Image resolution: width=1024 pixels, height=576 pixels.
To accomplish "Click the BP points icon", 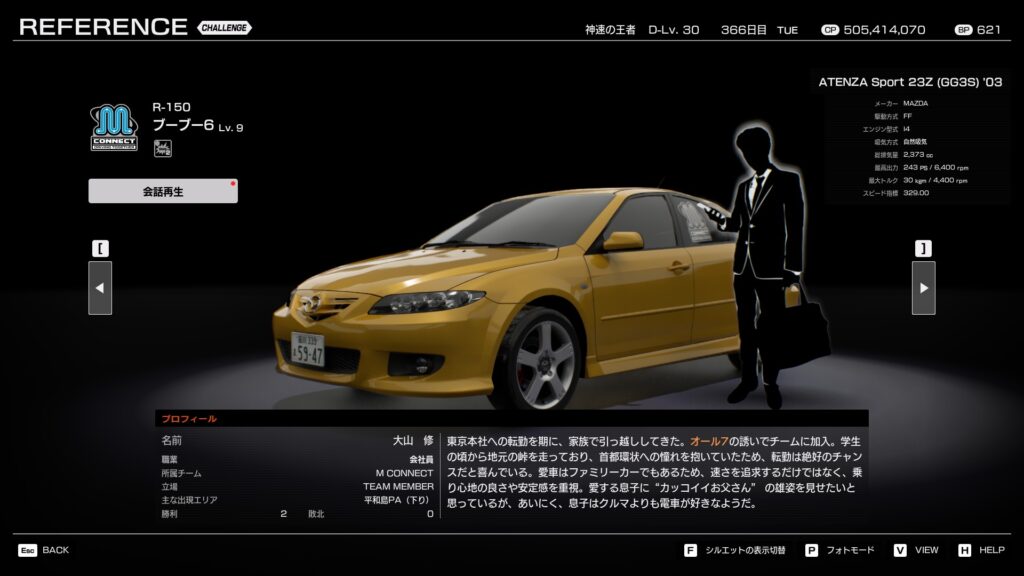I will tap(963, 30).
